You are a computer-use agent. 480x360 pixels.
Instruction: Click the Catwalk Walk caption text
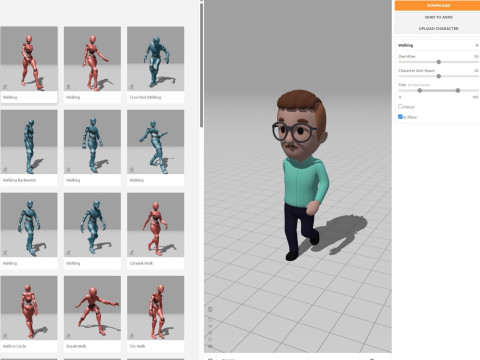pyautogui.click(x=141, y=263)
